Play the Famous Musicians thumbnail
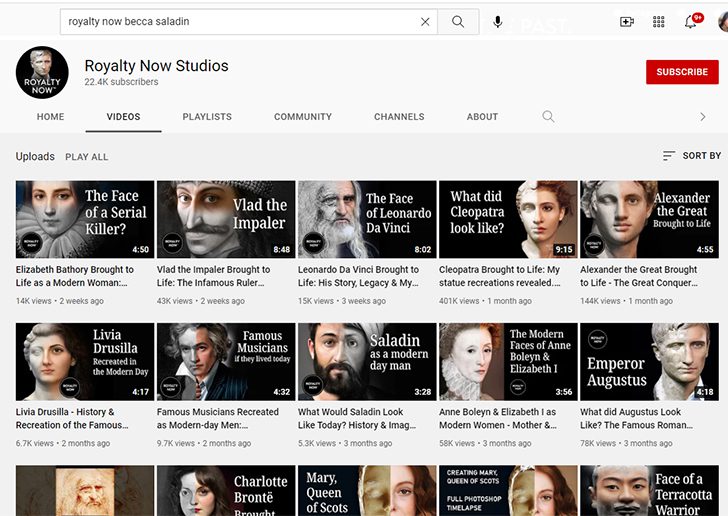 point(226,362)
